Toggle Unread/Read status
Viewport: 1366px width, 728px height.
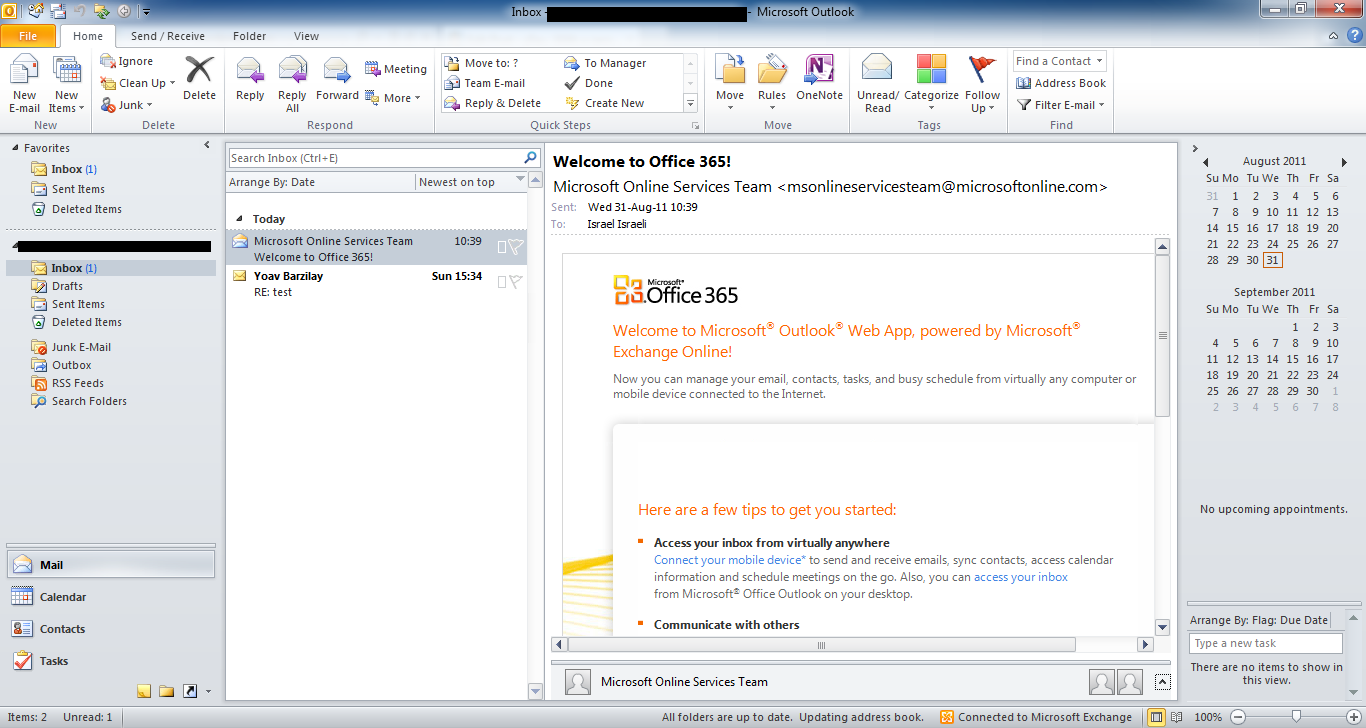877,84
